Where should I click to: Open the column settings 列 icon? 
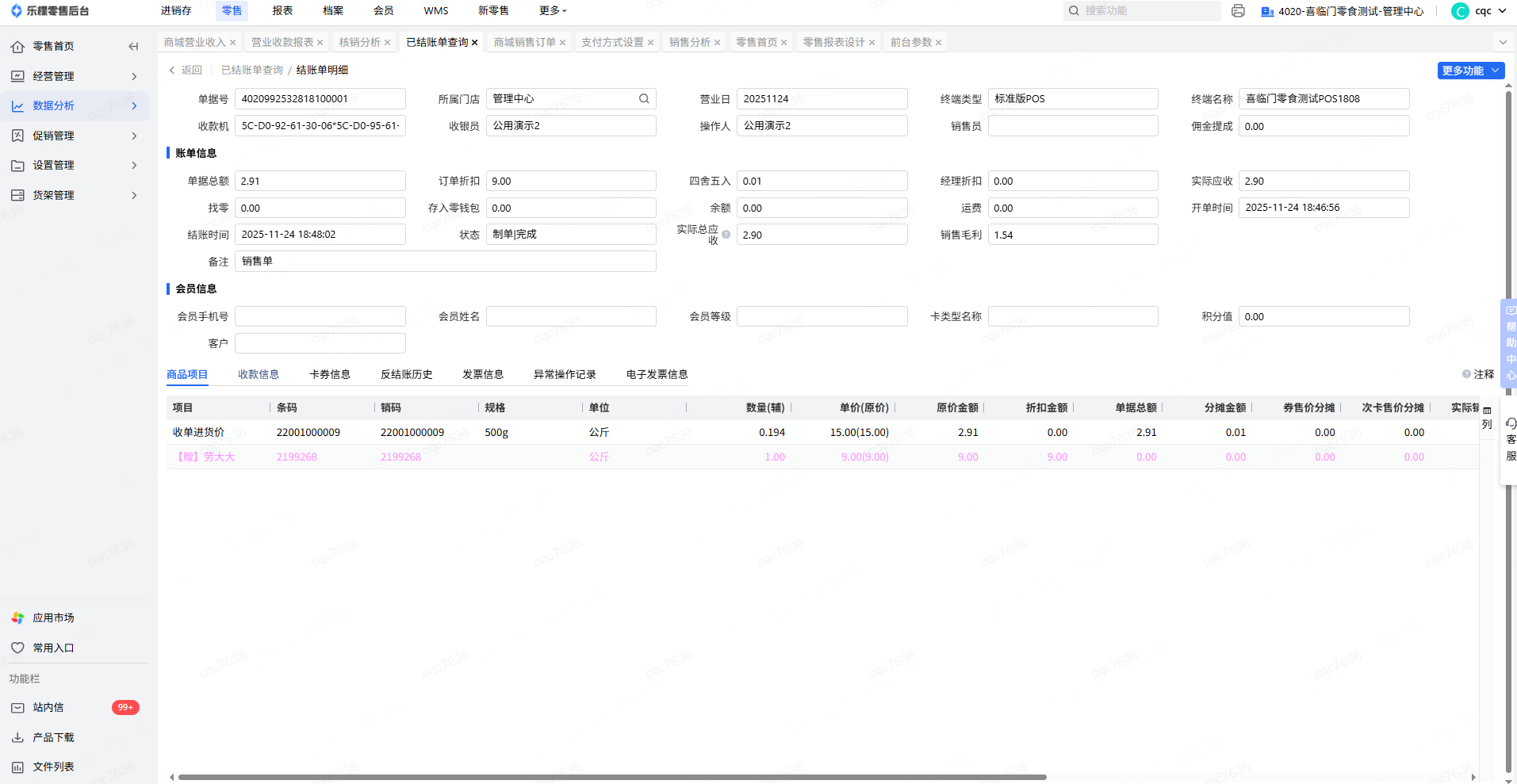click(x=1487, y=418)
